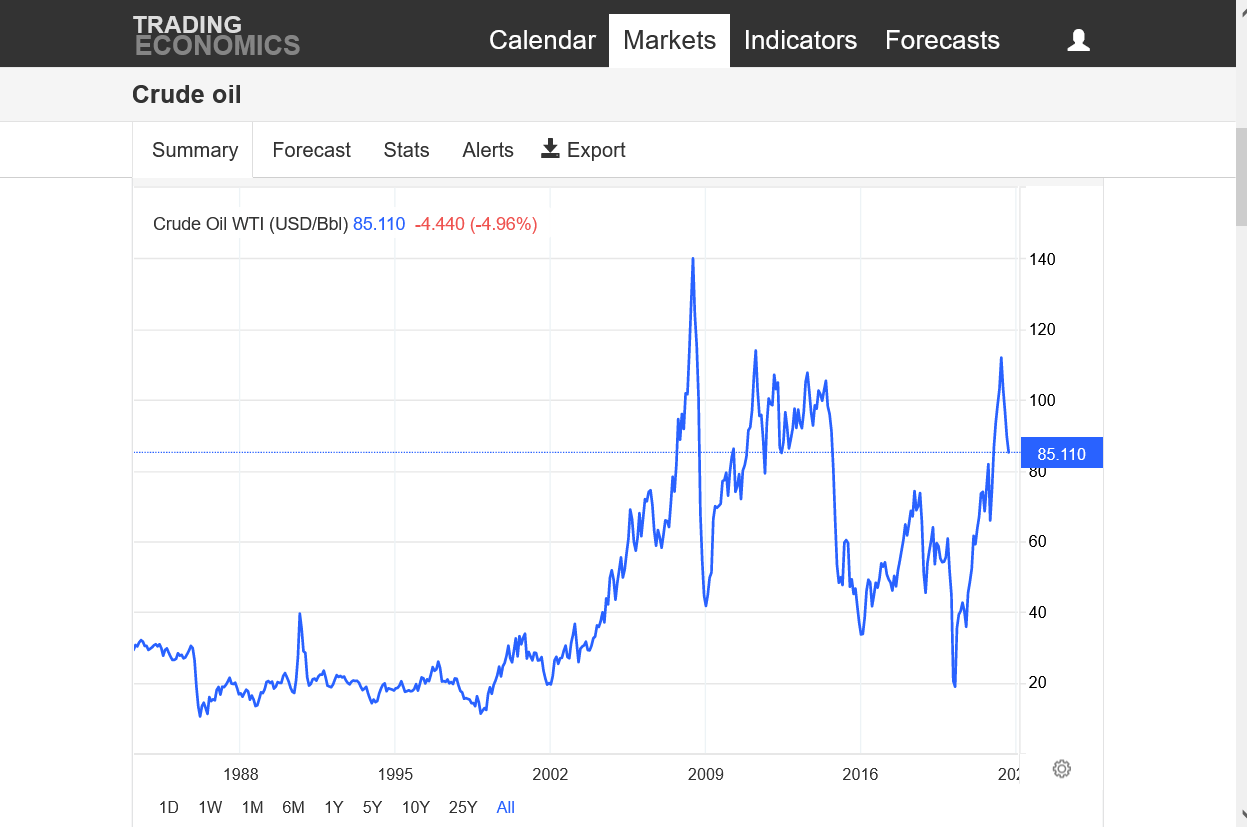1247x834 pixels.
Task: Switch chart to 10Y range
Action: (x=416, y=807)
